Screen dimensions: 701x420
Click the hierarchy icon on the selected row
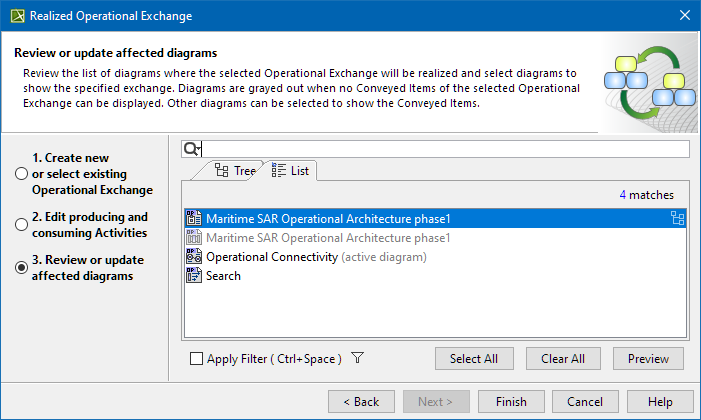tap(677, 219)
